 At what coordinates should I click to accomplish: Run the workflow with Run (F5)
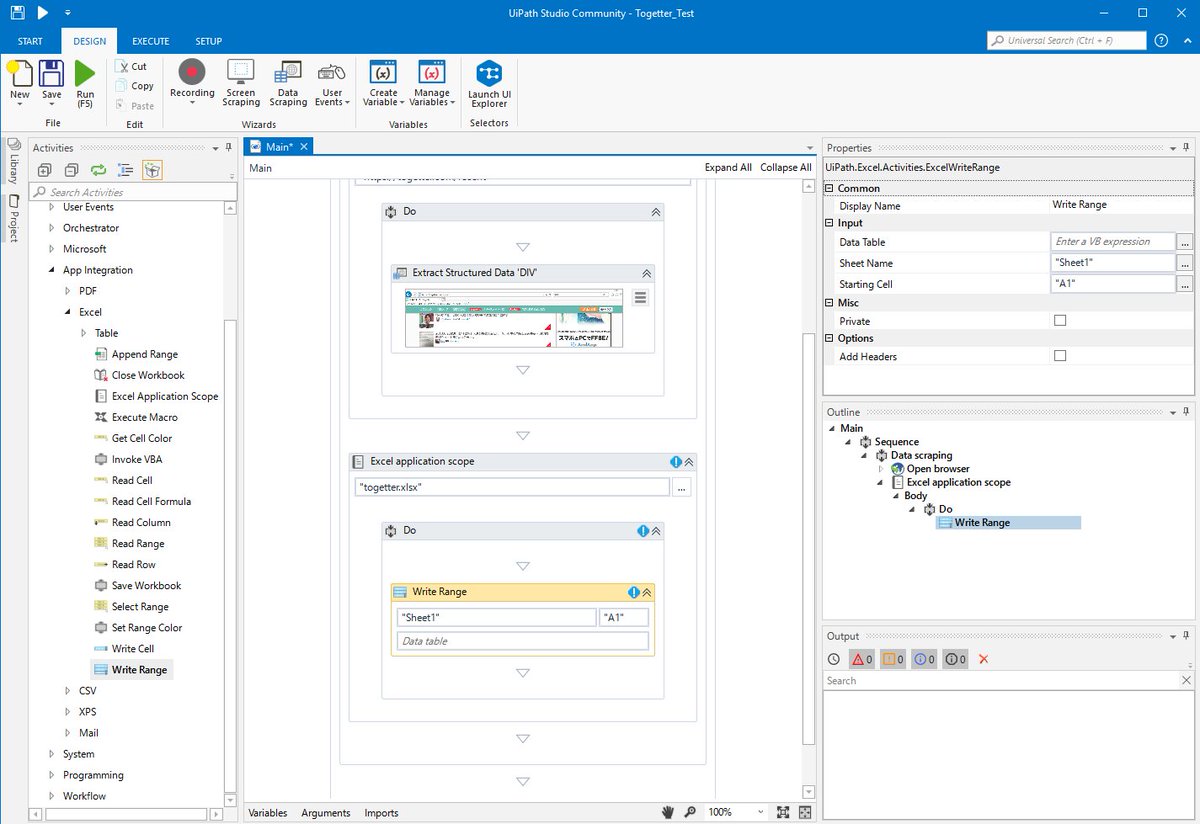click(x=85, y=74)
